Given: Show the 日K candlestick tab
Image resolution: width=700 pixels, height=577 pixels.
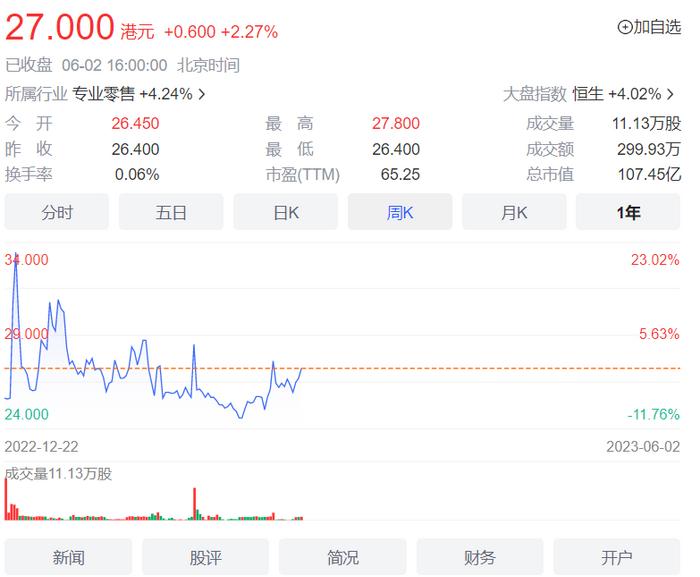Looking at the screenshot, I should (x=286, y=212).
